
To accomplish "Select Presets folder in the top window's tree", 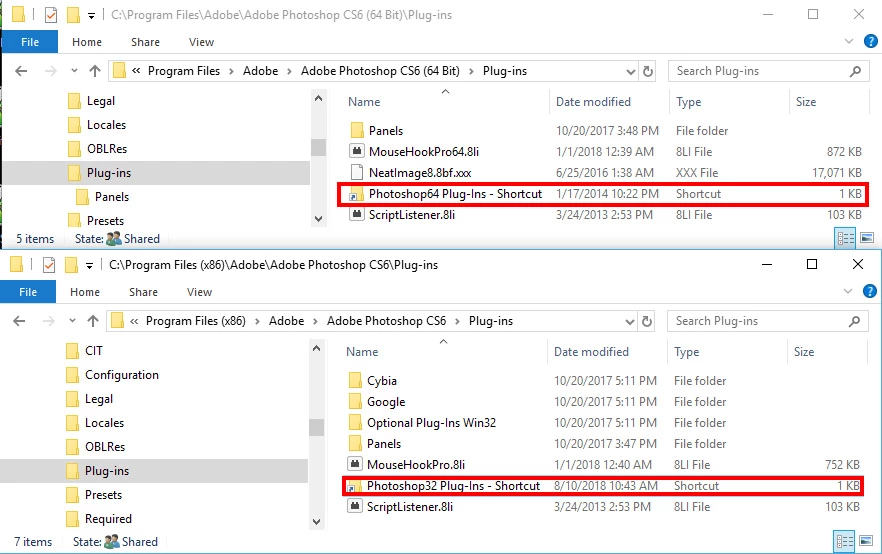I will [105, 220].
